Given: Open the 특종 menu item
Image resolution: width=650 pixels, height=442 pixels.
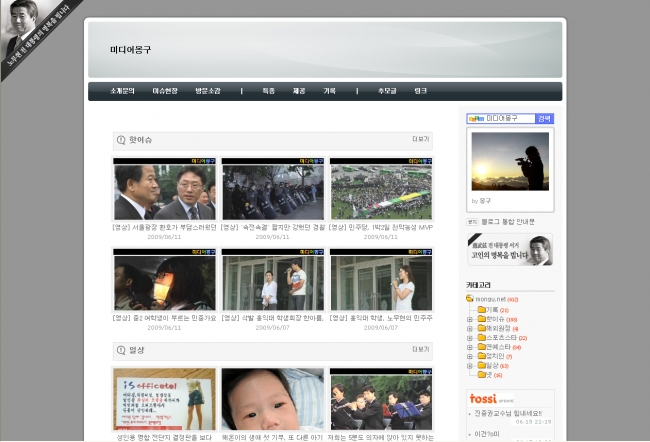Looking at the screenshot, I should click(268, 91).
